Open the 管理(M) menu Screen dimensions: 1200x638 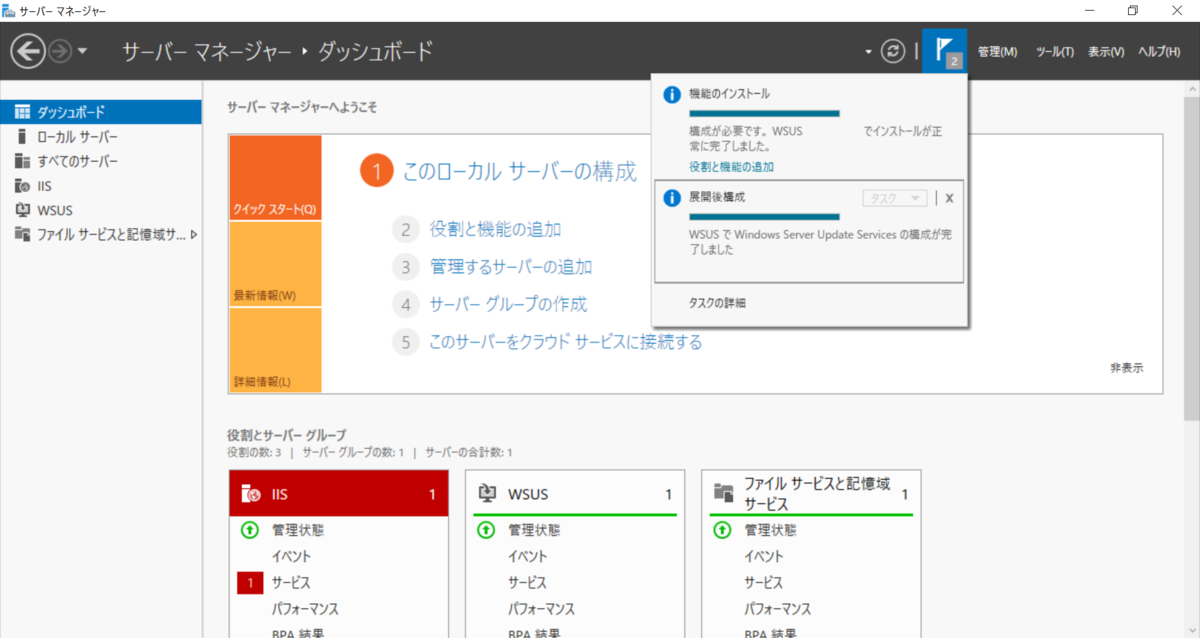tap(997, 52)
